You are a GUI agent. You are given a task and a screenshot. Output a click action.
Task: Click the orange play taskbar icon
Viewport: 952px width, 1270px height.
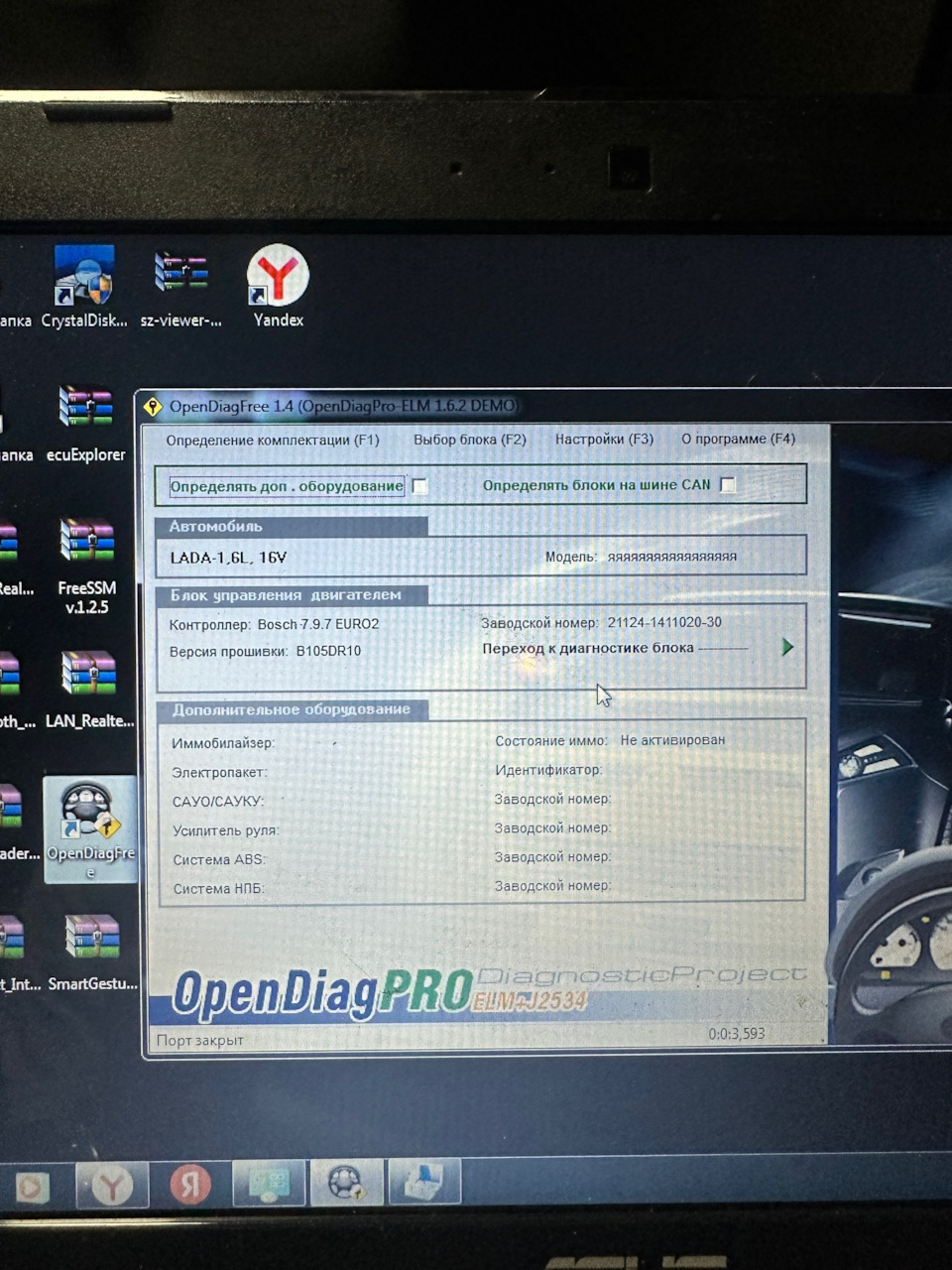[33, 1187]
